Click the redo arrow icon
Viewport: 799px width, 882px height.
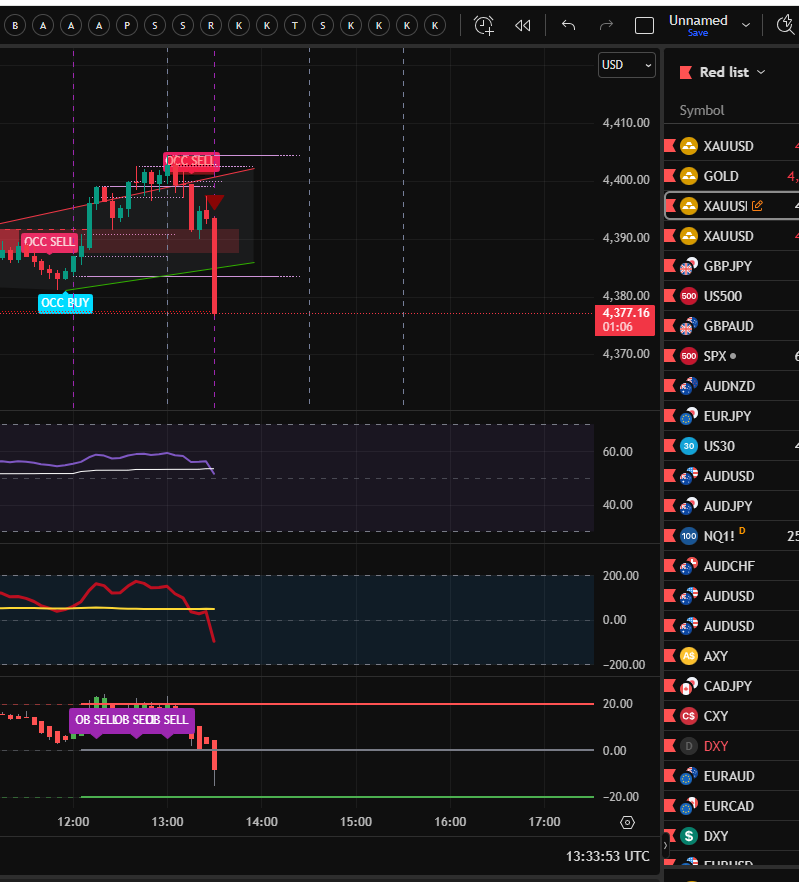pyautogui.click(x=606, y=25)
